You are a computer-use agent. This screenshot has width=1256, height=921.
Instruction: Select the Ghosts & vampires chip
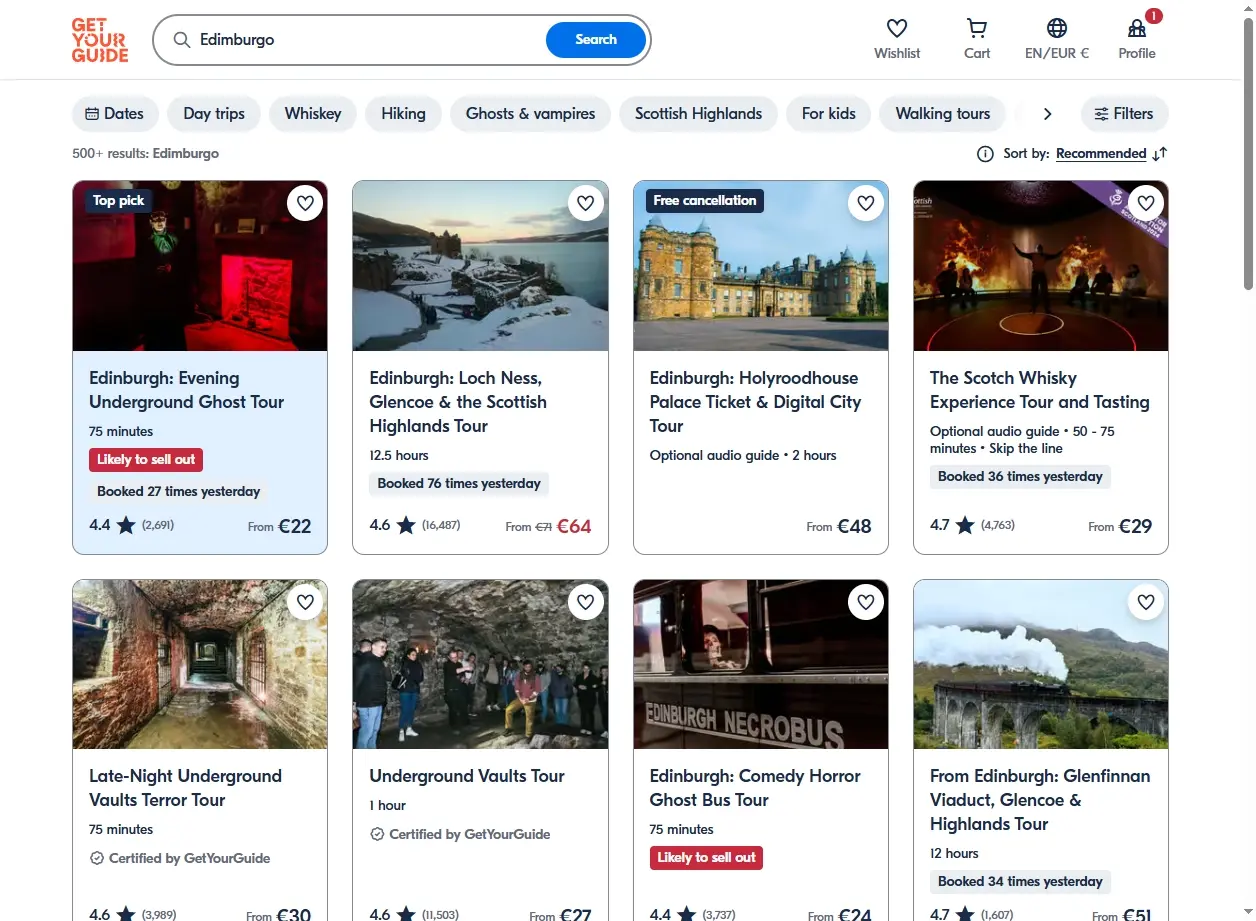point(530,114)
